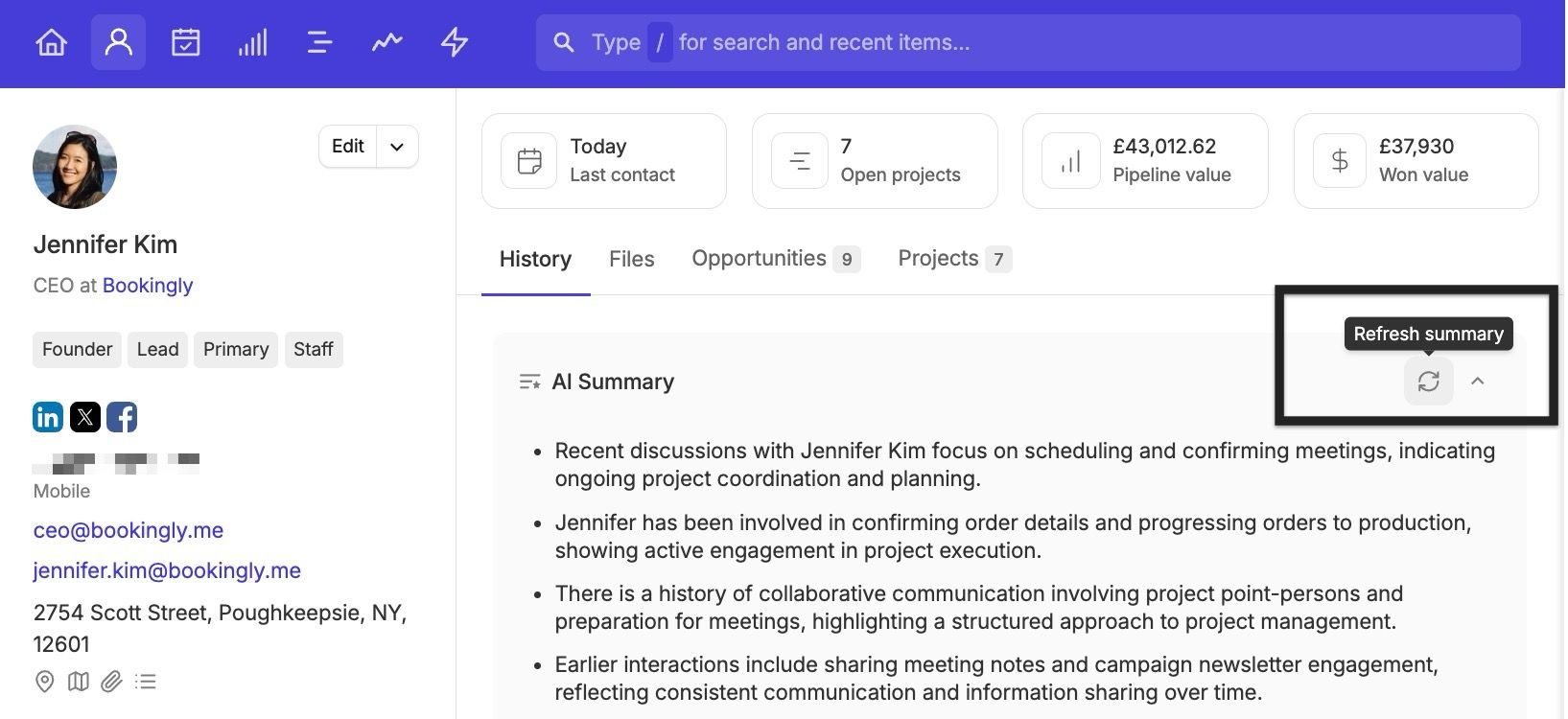The height and width of the screenshot is (719, 1568).
Task: Open the Projects list icon in navbar
Action: point(319,42)
